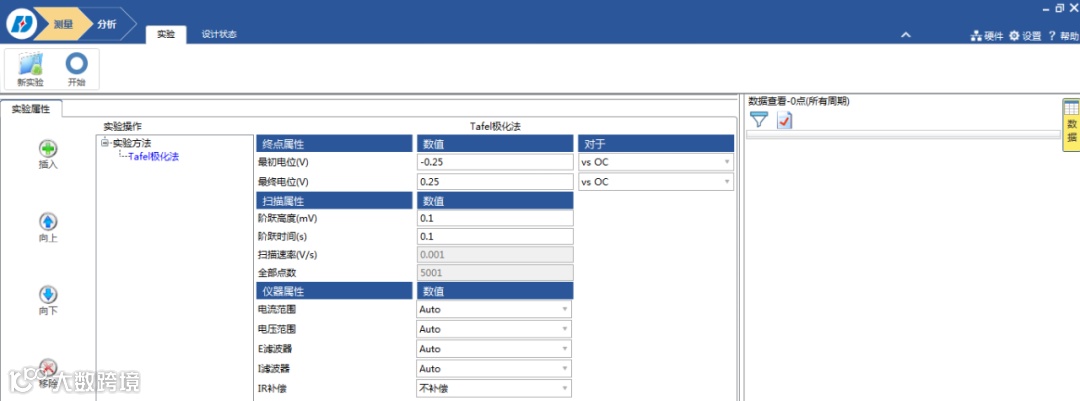Click the 最初电位(V) label
The image size is (1080, 401).
(x=282, y=163)
